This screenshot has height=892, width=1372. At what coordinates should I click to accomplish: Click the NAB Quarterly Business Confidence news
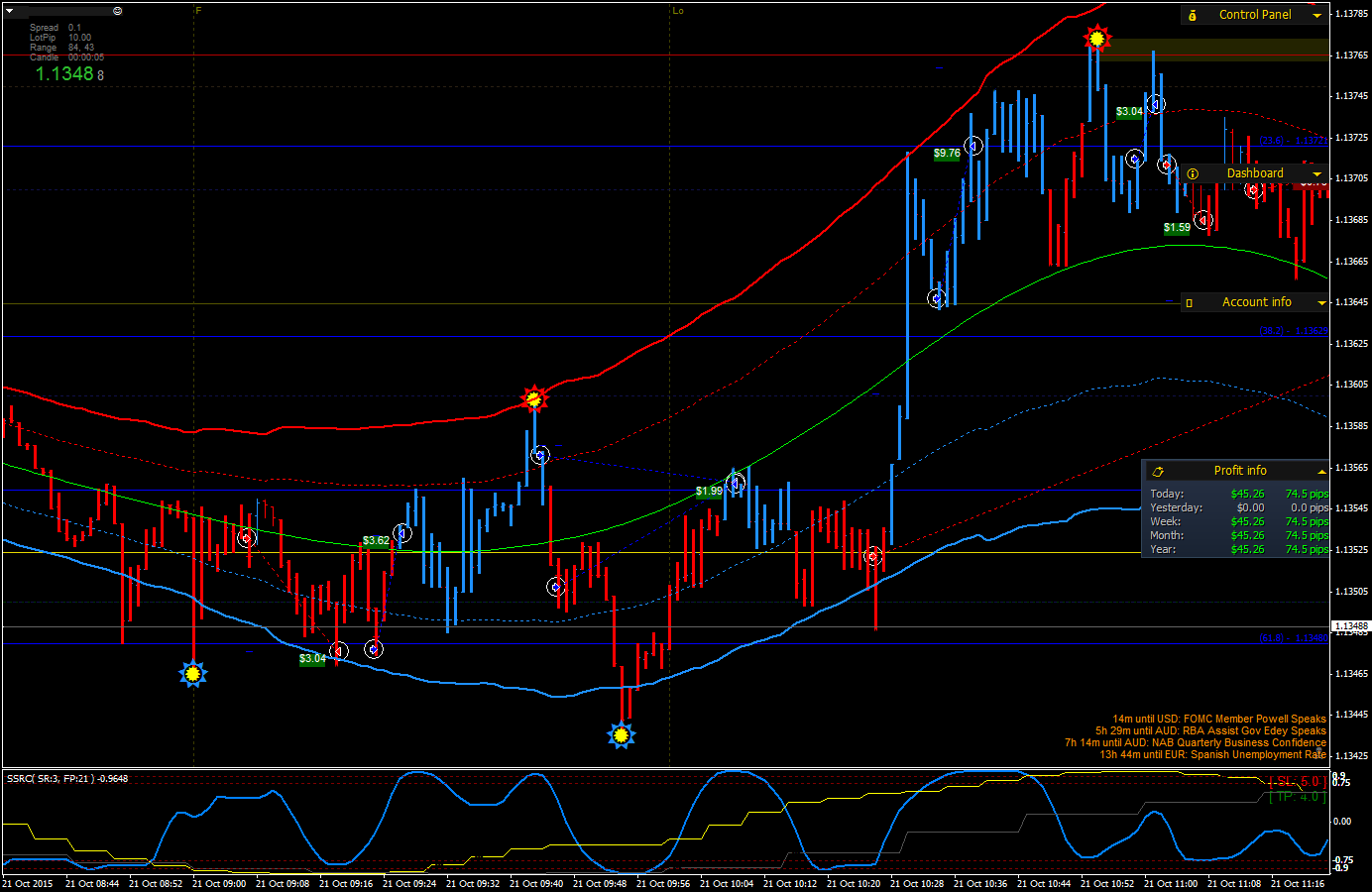(1196, 743)
